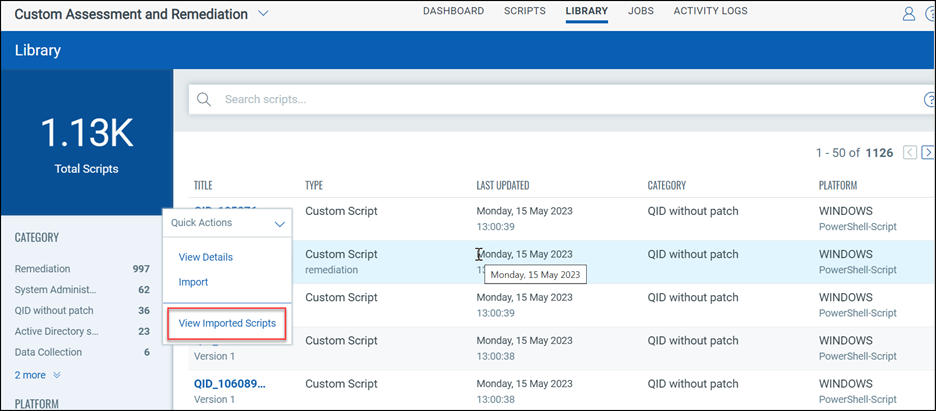Filter by Active Directory category
This screenshot has width=936, height=411.
coord(56,332)
